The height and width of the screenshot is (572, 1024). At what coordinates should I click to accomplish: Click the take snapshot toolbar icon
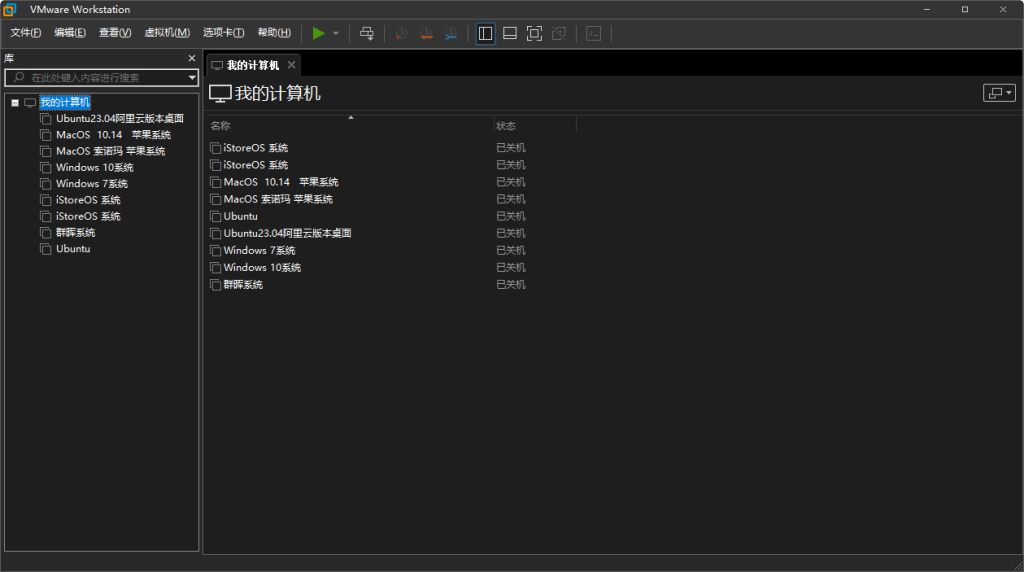pyautogui.click(x=402, y=33)
